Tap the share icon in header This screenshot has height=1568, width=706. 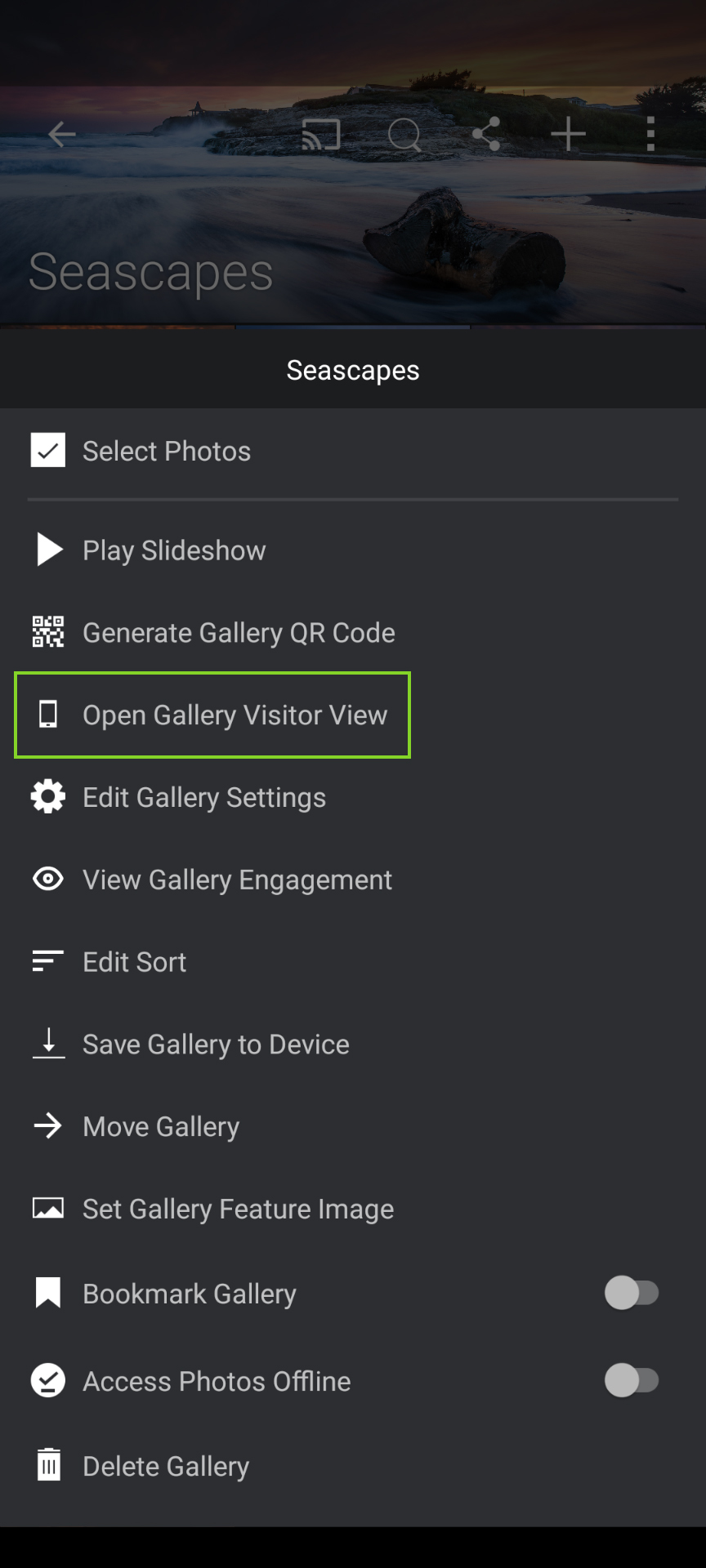[486, 134]
